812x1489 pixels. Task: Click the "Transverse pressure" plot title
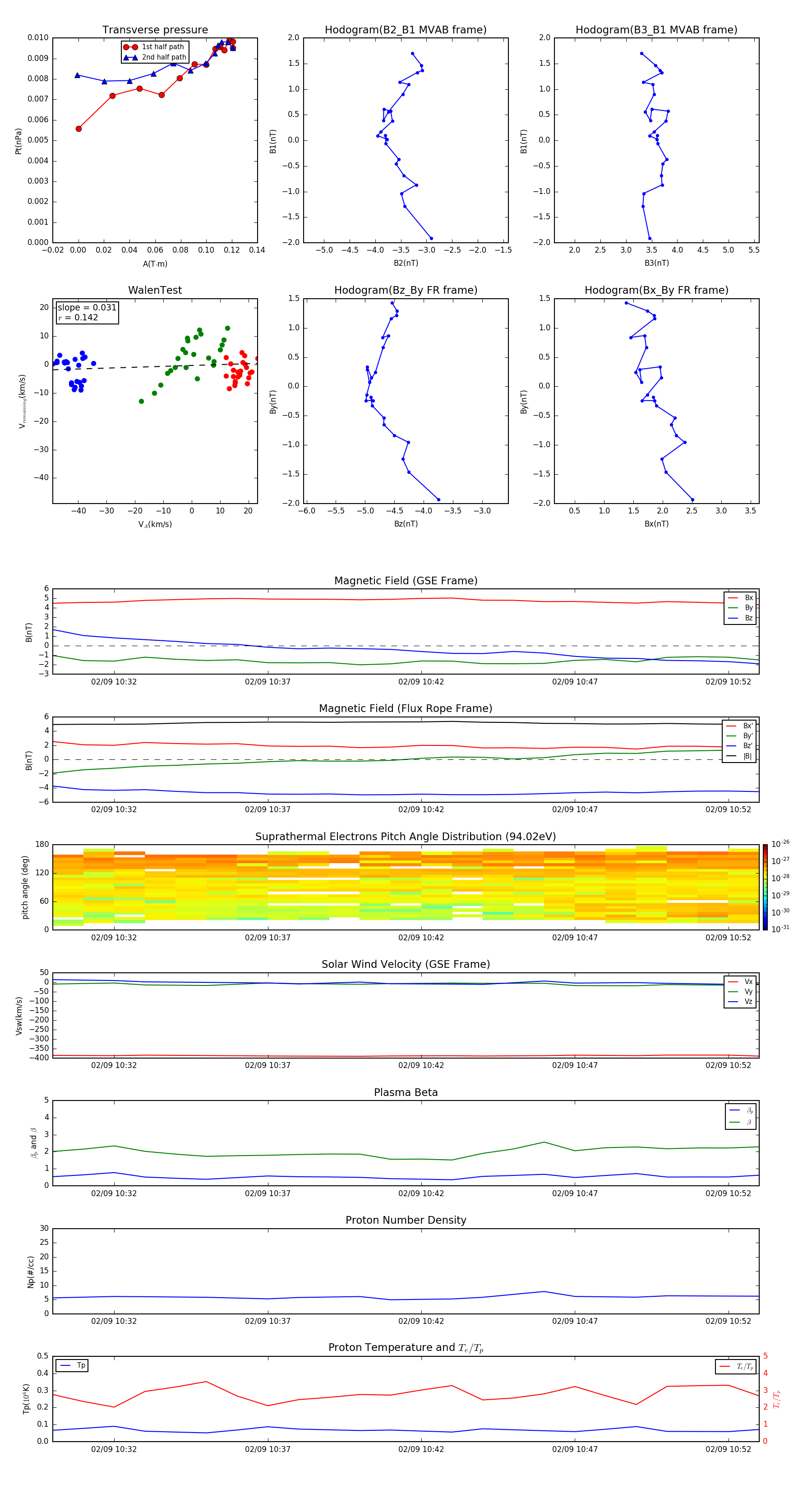[x=155, y=30]
